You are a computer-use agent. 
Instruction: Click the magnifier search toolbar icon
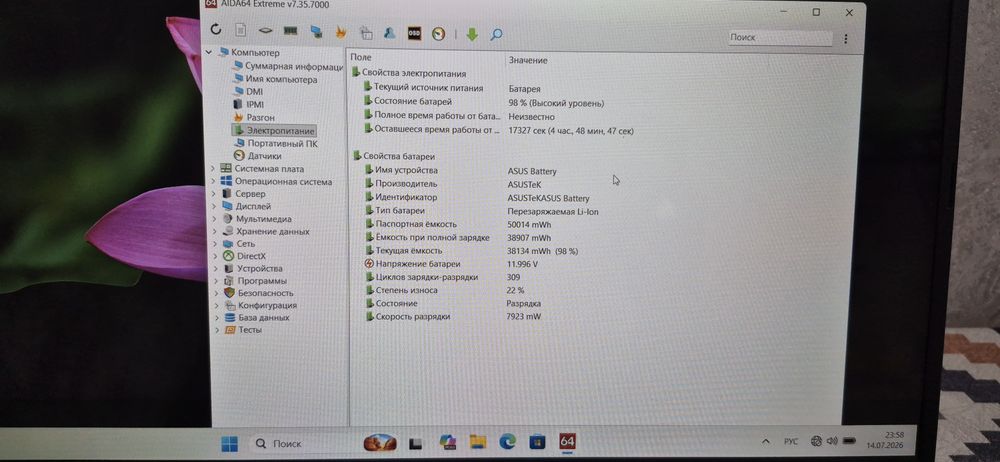(496, 34)
